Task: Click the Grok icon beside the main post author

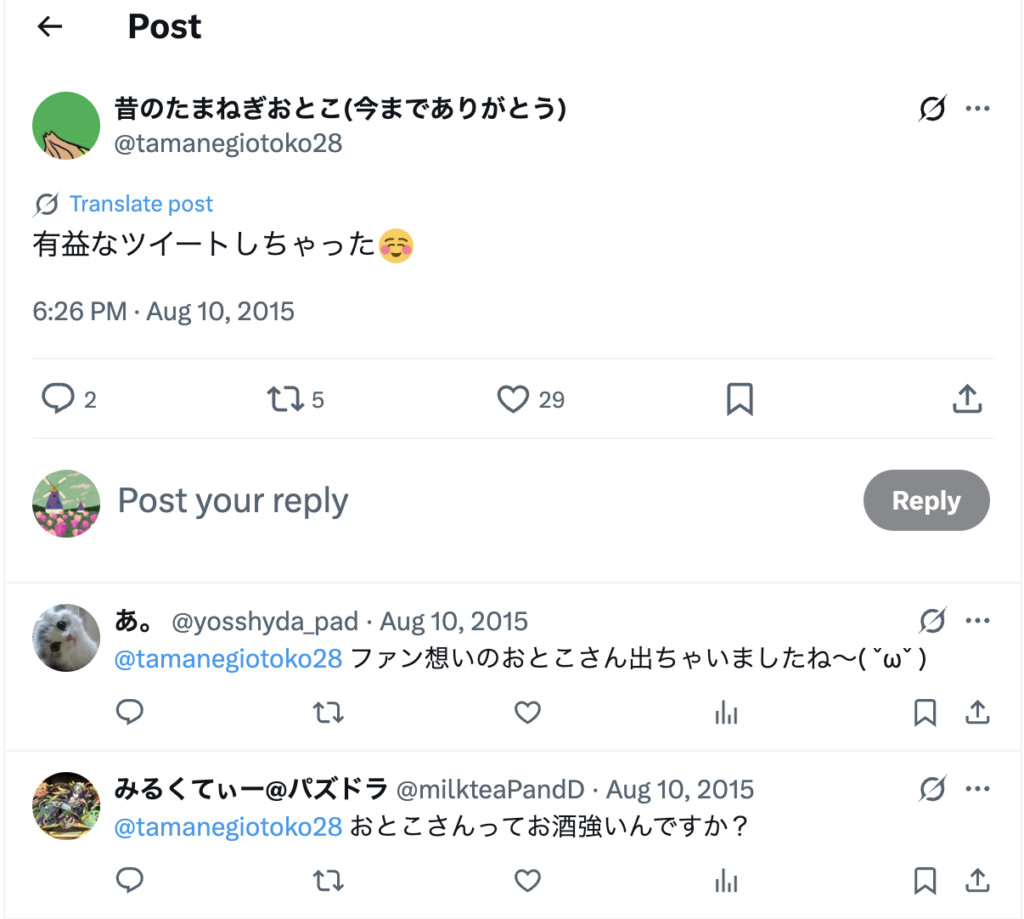Action: pos(931,109)
